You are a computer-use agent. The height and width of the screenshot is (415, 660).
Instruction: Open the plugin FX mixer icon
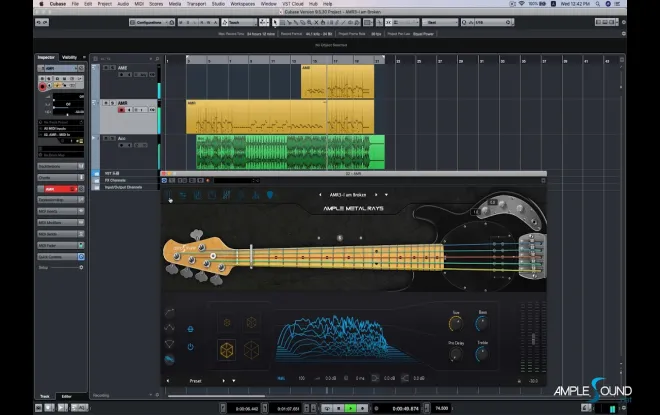pos(226,195)
